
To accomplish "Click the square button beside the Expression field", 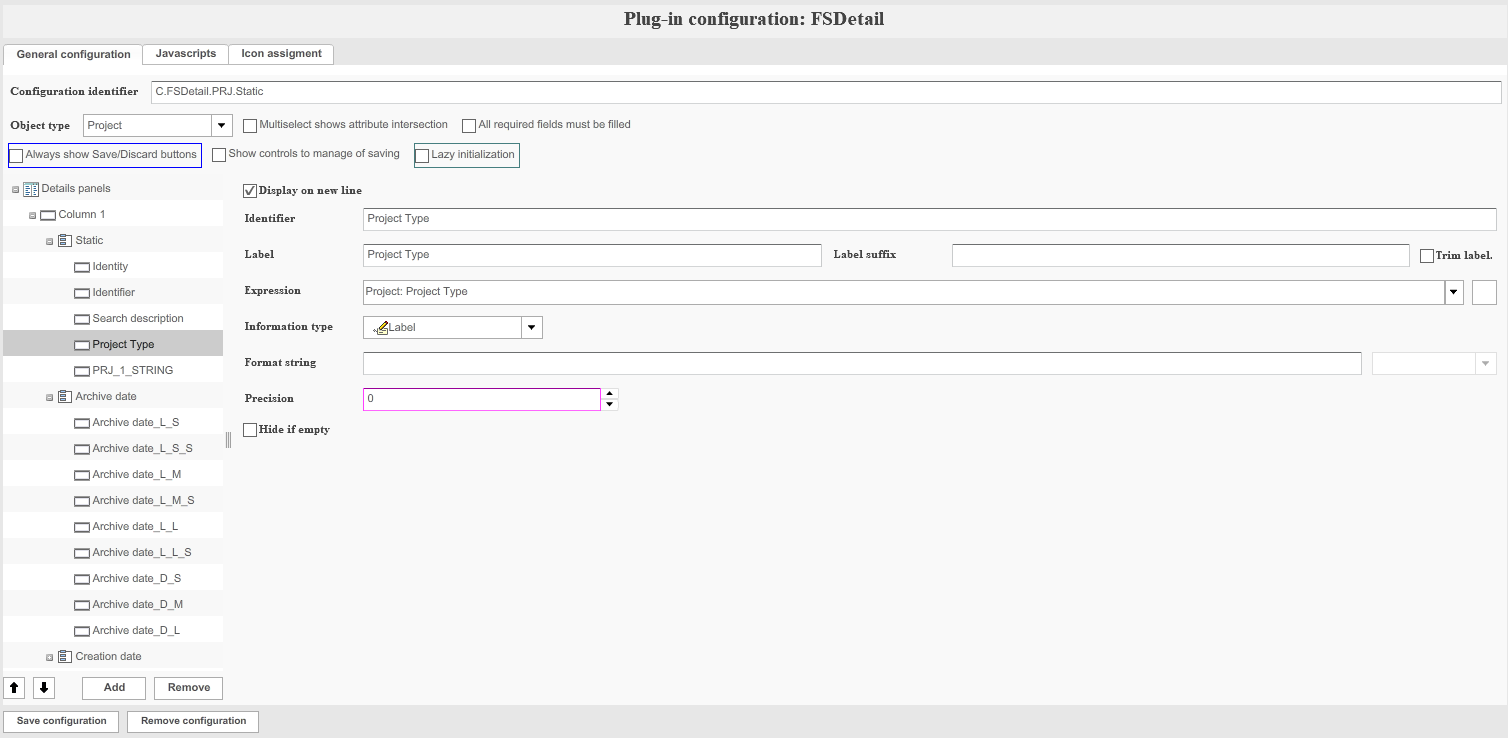I will 1484,292.
